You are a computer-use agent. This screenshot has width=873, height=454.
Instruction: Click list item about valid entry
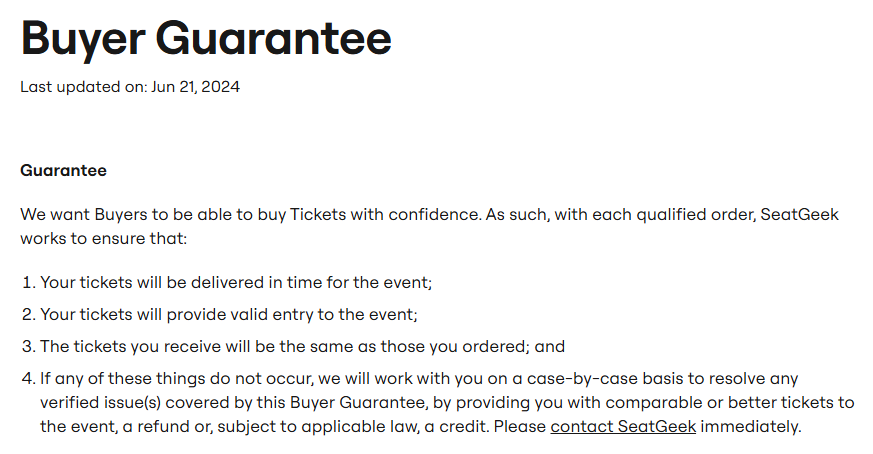228,314
